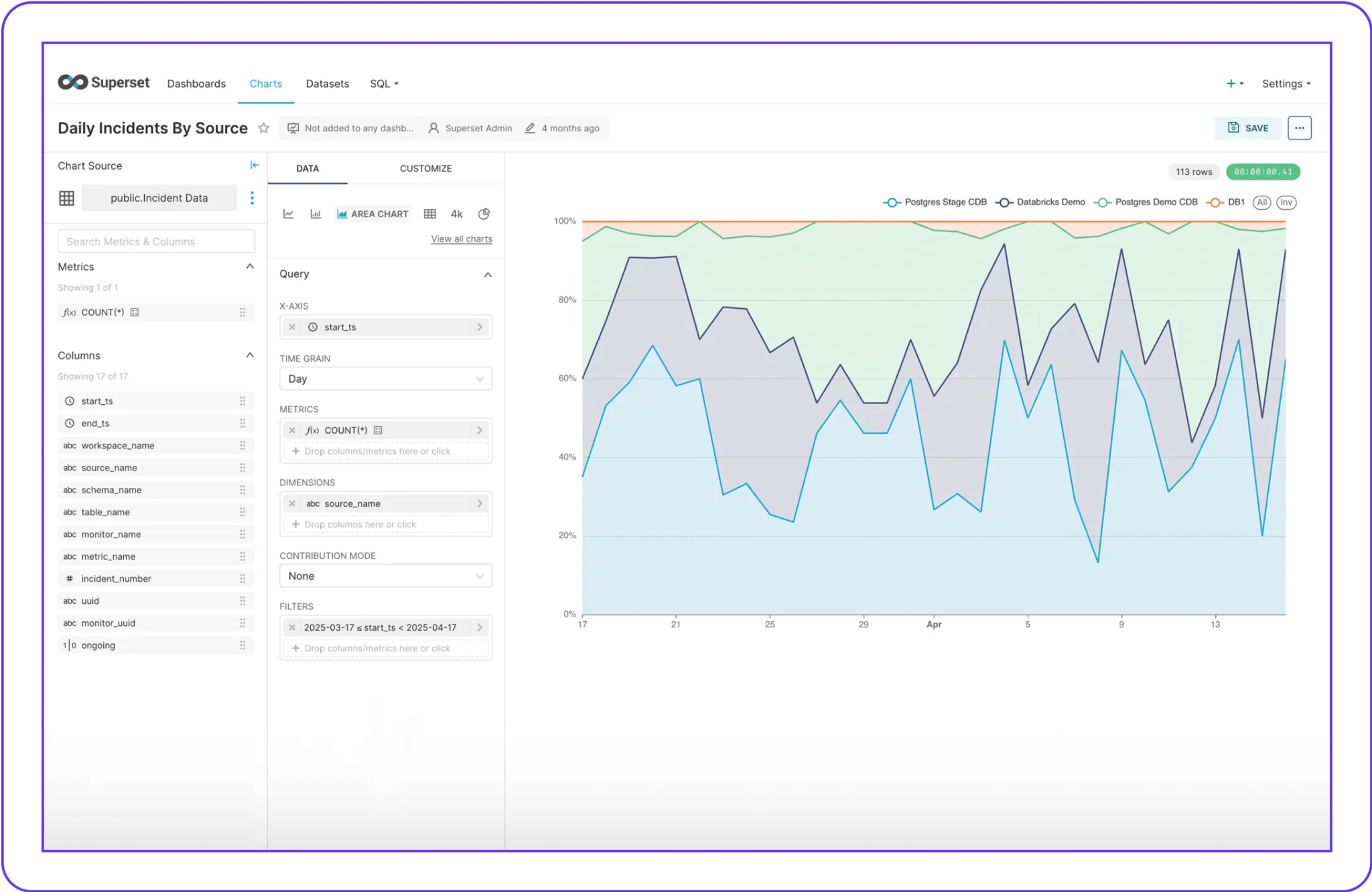Screen dimensions: 1372x892
Task: Open the three-dot menu beside public.Incident Data
Action: point(252,198)
